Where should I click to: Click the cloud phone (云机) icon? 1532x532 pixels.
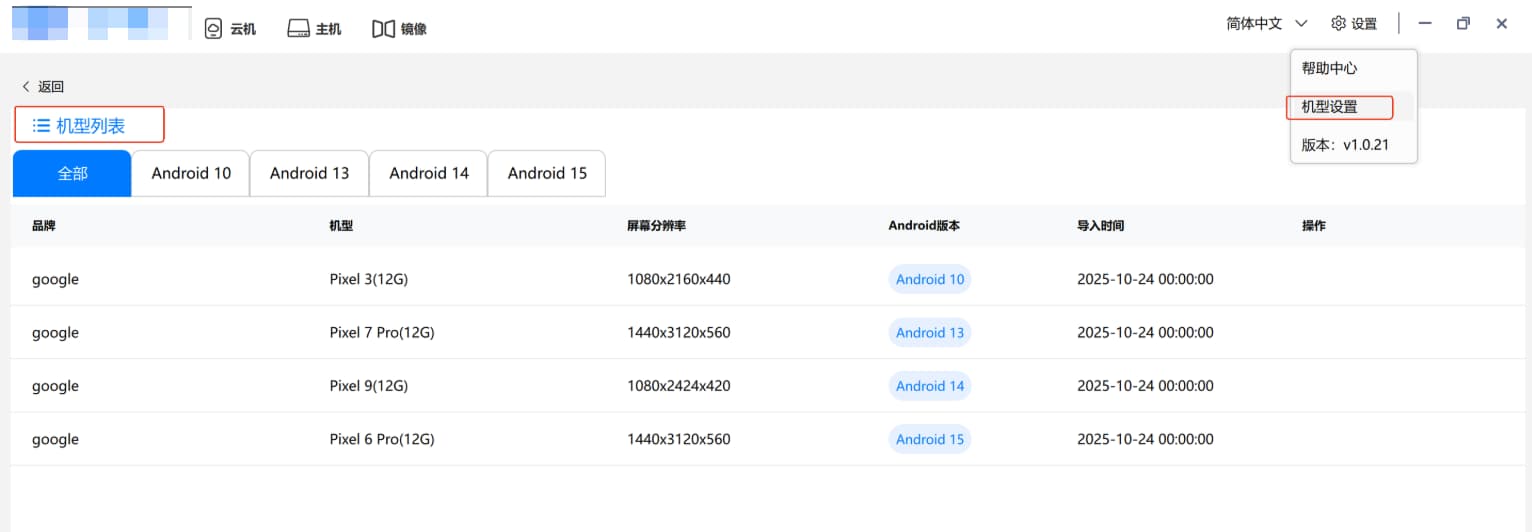(213, 29)
